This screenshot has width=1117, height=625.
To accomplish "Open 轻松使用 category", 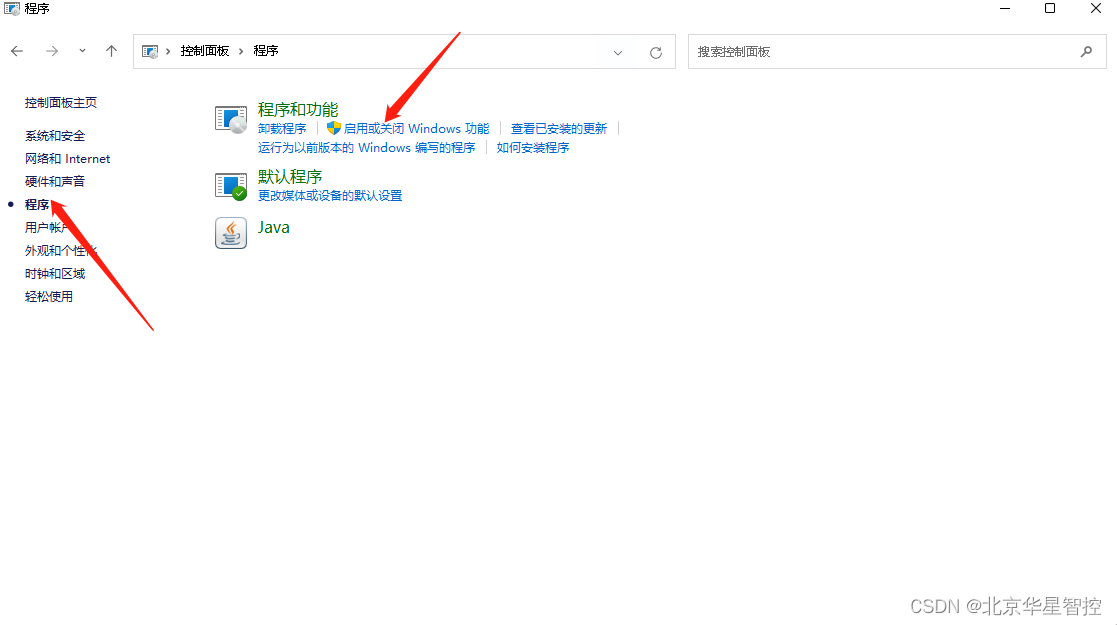I will coord(48,296).
